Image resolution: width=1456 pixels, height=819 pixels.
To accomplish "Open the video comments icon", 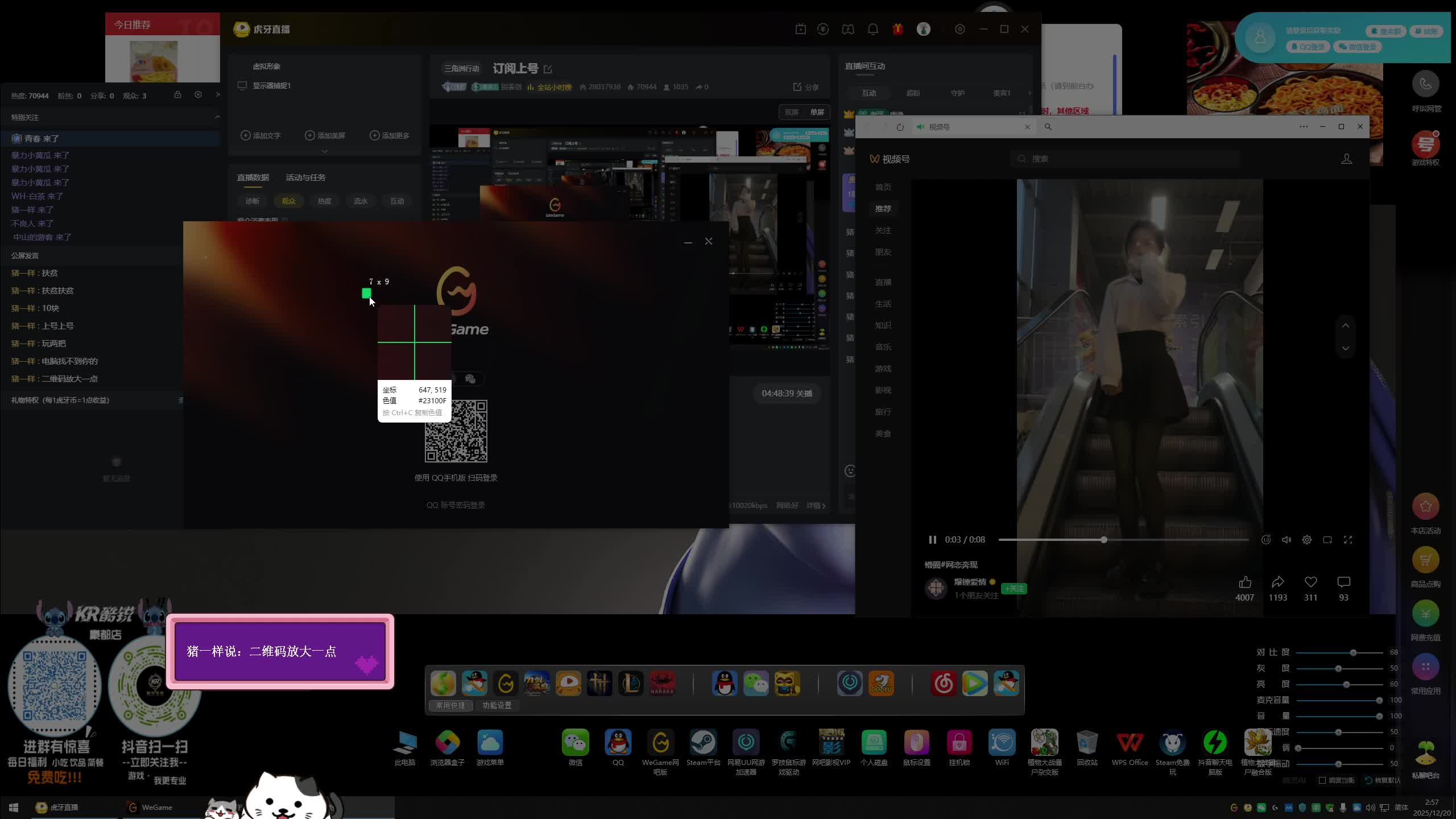I will click(x=1343, y=582).
